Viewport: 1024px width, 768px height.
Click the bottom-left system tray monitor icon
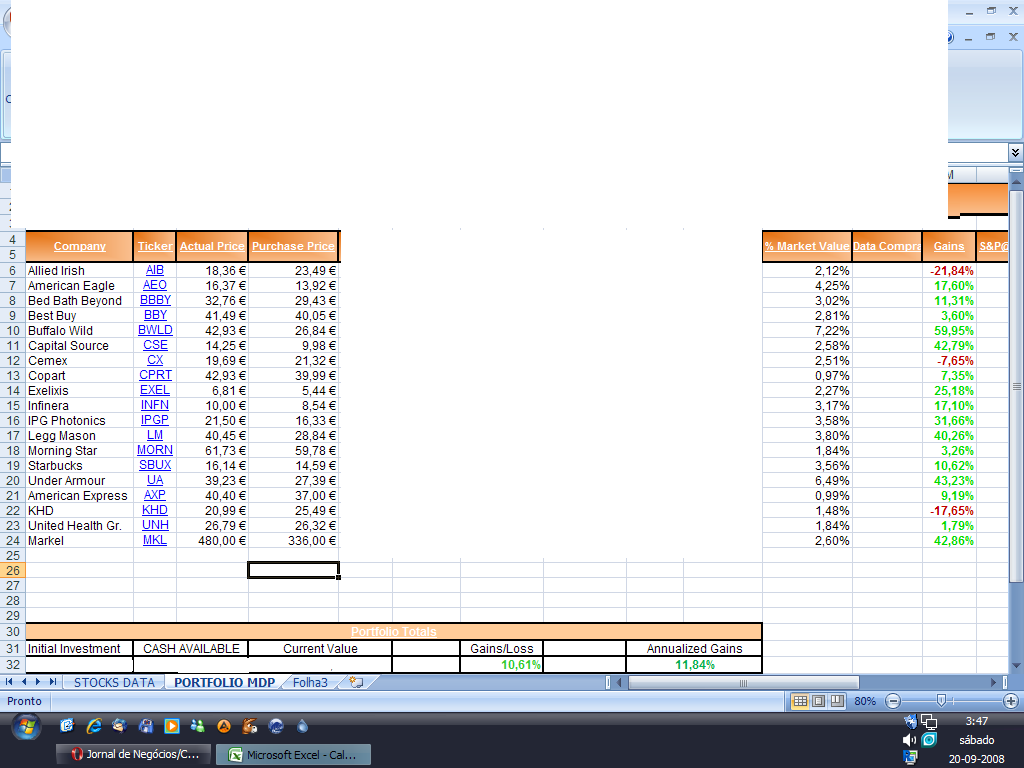tap(910, 758)
